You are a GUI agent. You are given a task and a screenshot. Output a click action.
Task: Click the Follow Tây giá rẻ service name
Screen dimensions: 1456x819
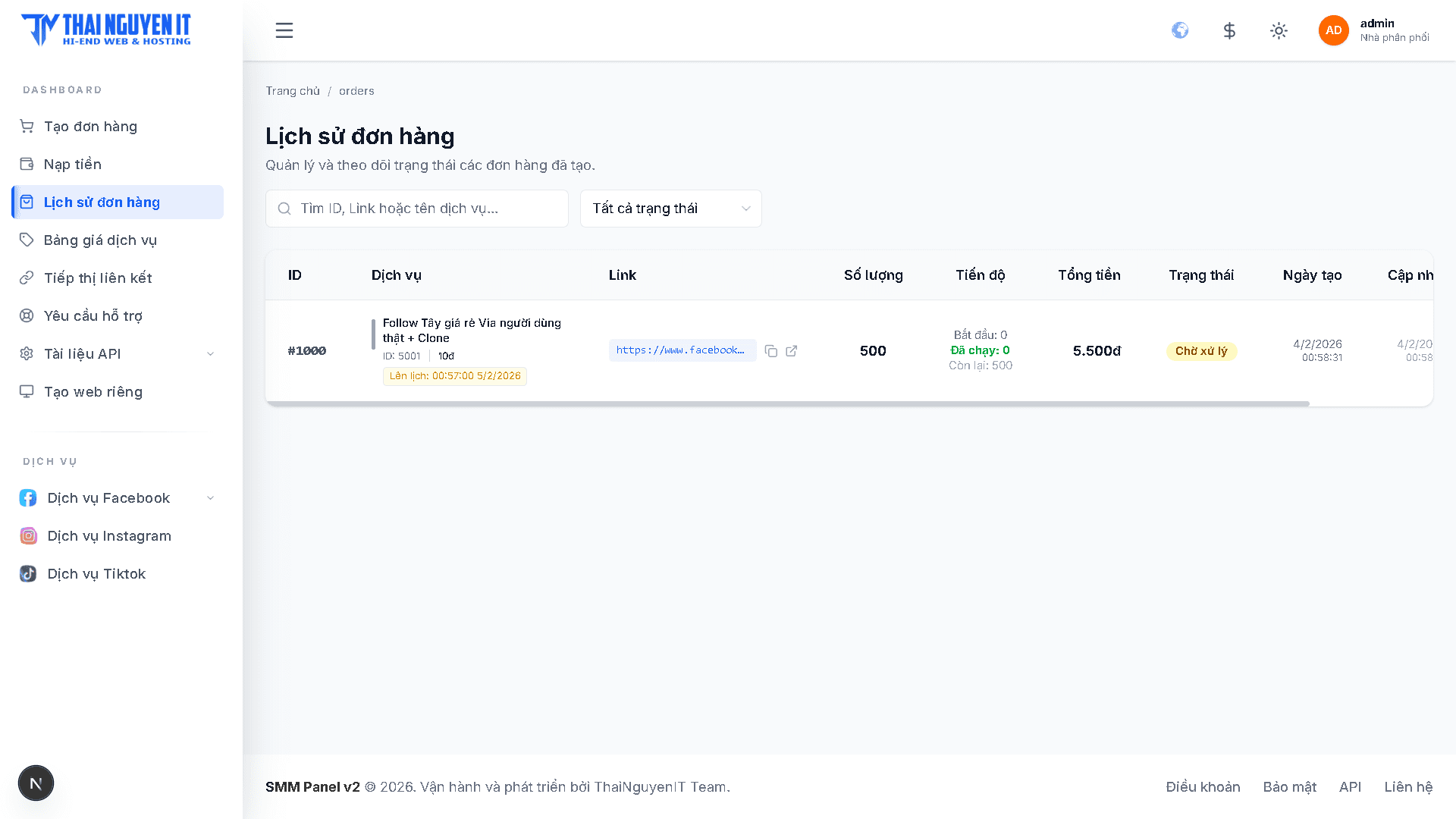pos(472,331)
